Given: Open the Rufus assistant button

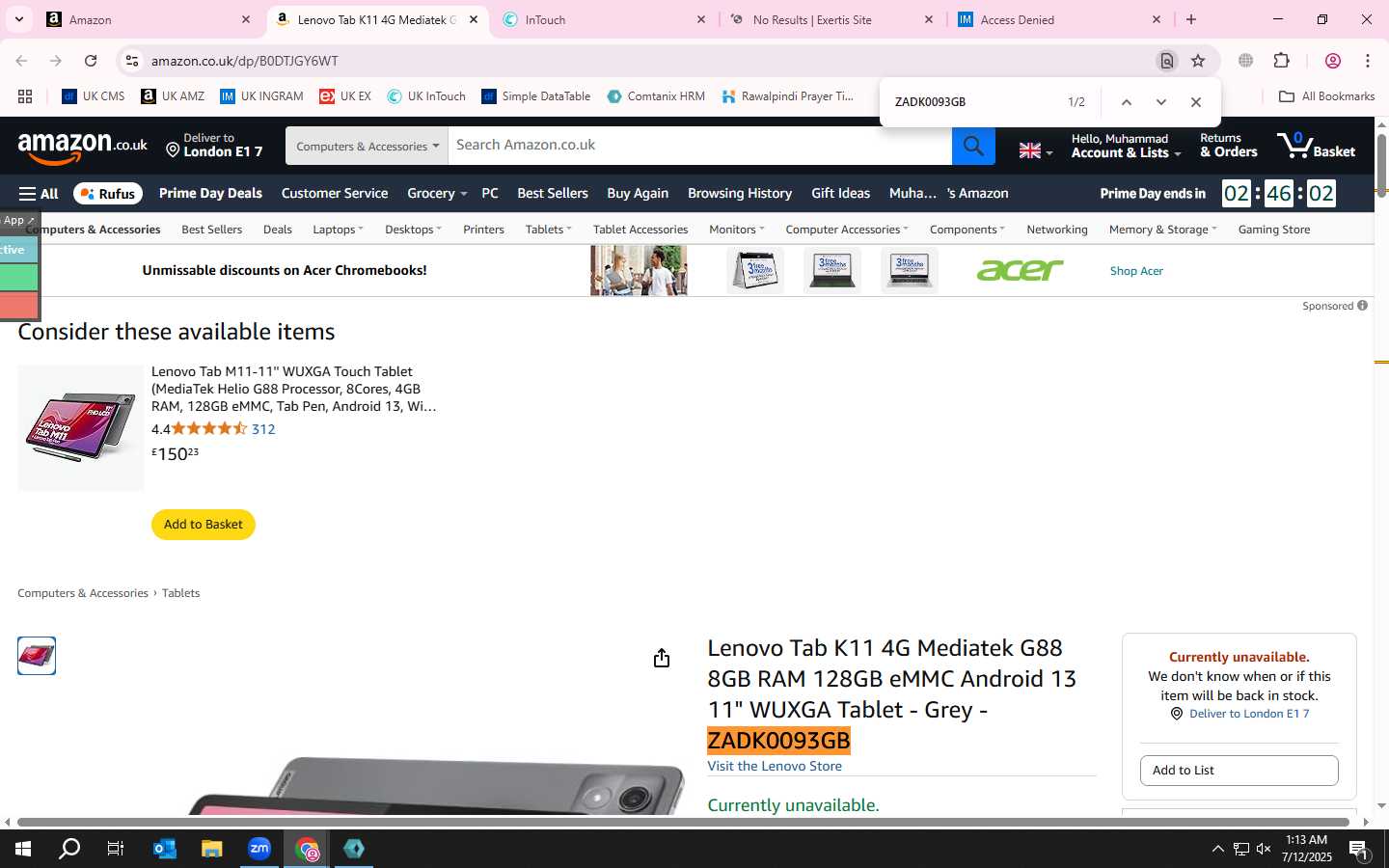Looking at the screenshot, I should tap(108, 194).
